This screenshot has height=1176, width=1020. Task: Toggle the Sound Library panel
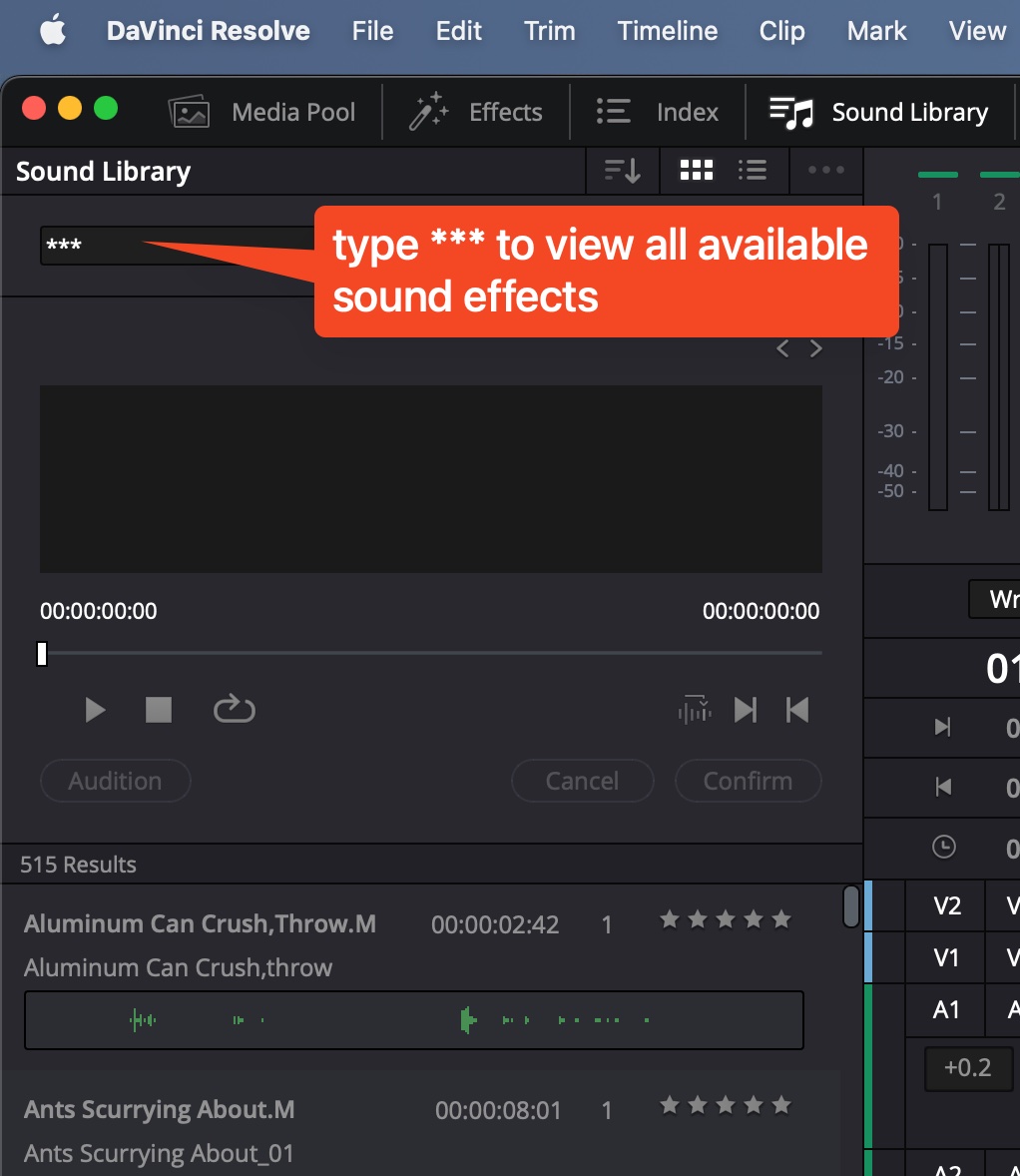point(879,113)
